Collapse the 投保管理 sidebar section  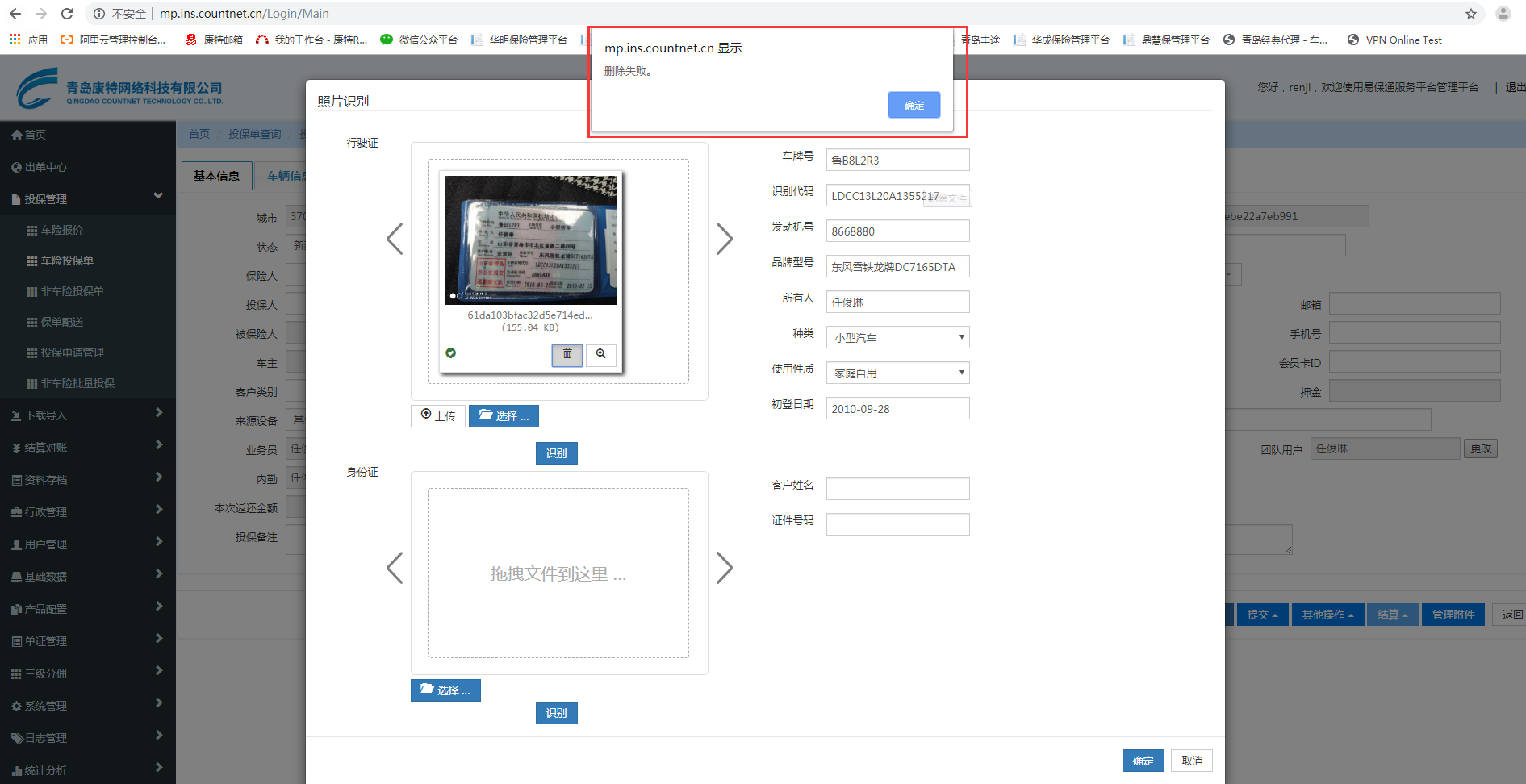[x=88, y=198]
